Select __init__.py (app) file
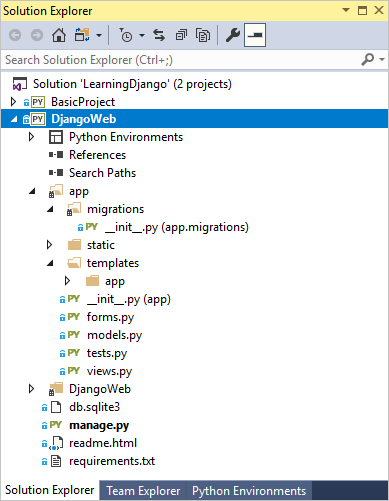This screenshot has height=501, width=389. (129, 299)
